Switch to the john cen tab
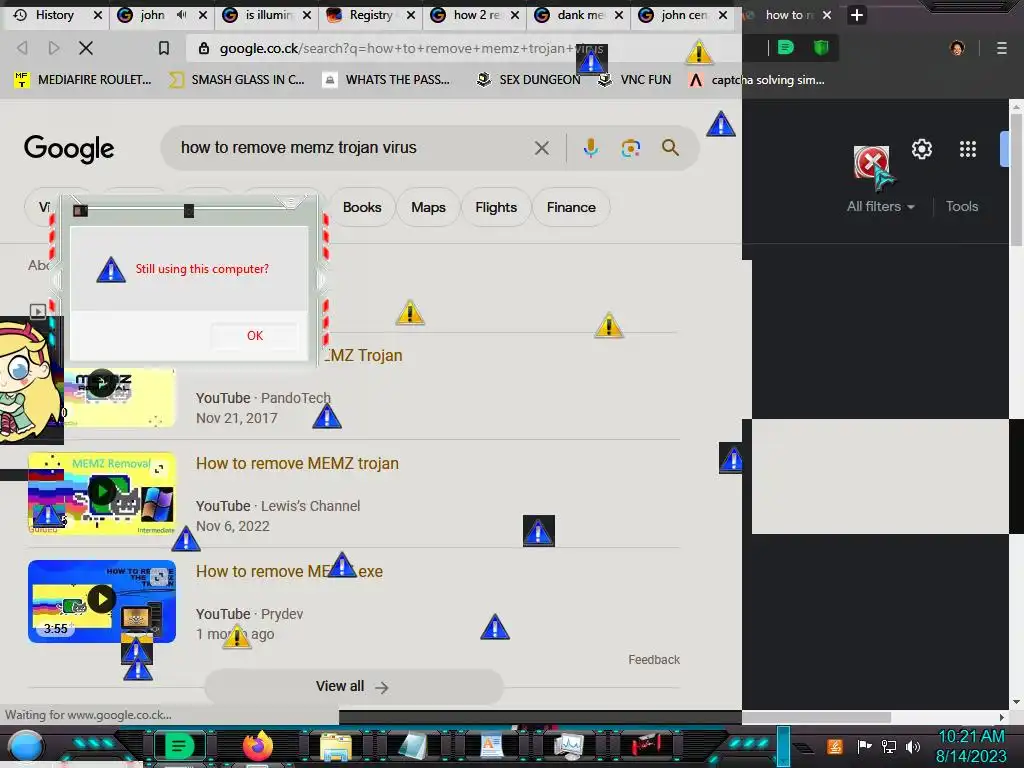The width and height of the screenshot is (1024, 768). tap(684, 15)
